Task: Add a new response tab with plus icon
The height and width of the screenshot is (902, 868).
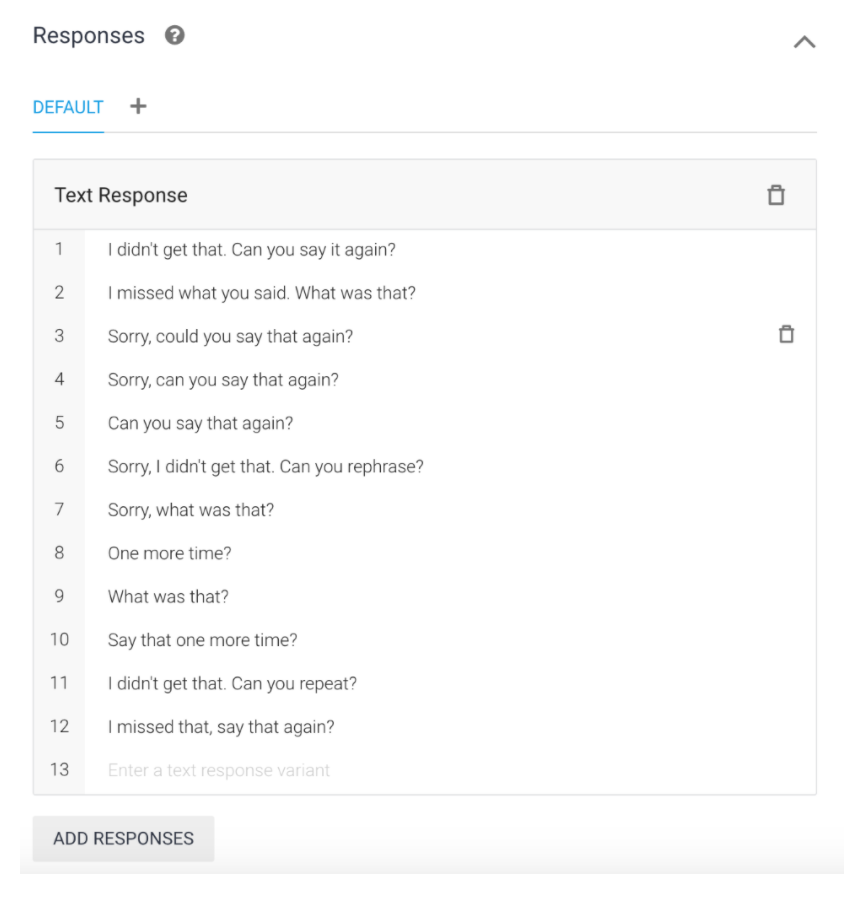Action: [138, 106]
